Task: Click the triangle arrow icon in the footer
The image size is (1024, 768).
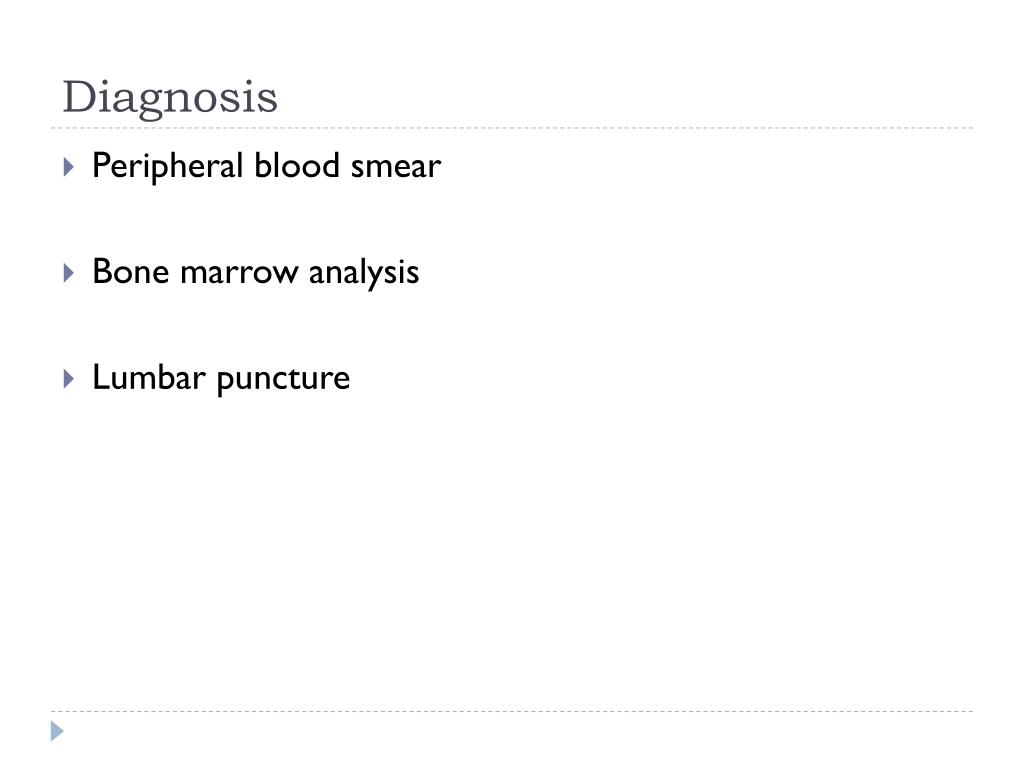Action: click(x=57, y=731)
